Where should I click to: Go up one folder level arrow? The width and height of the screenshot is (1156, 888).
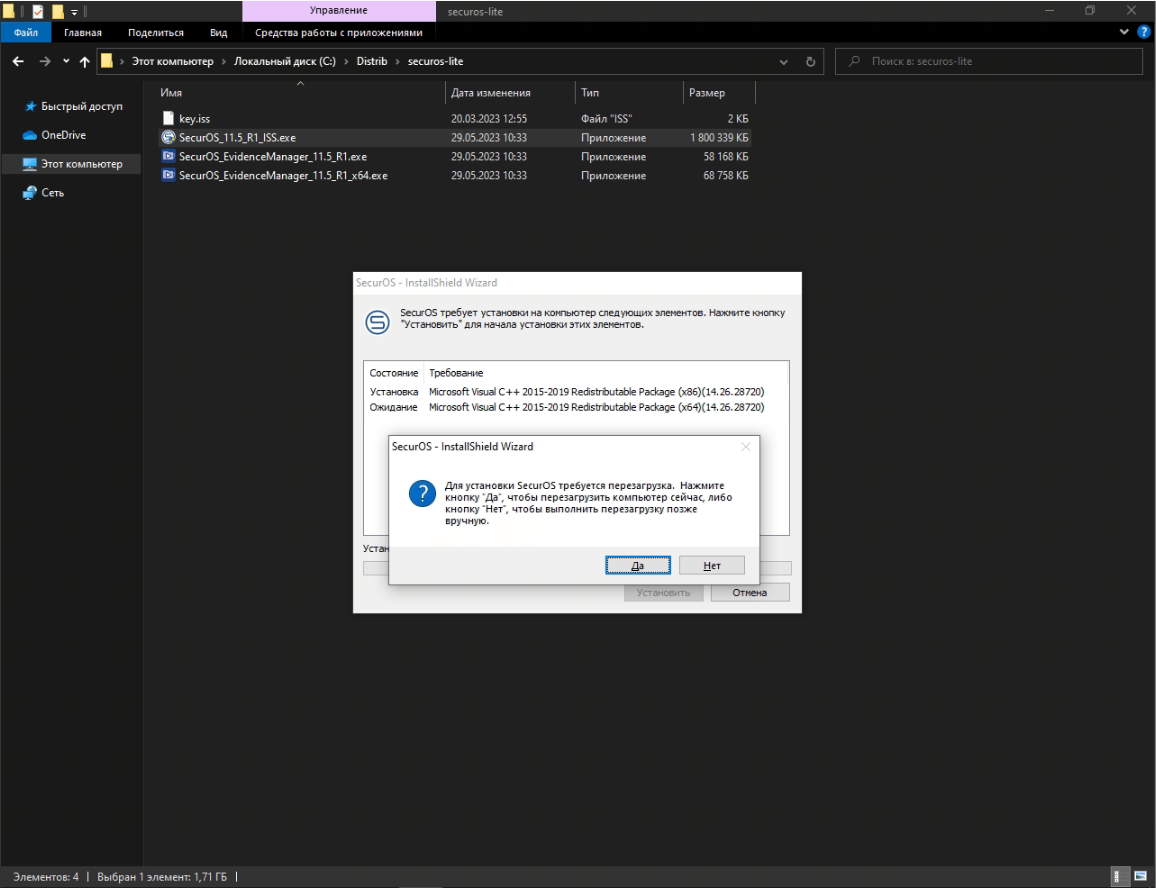point(85,62)
